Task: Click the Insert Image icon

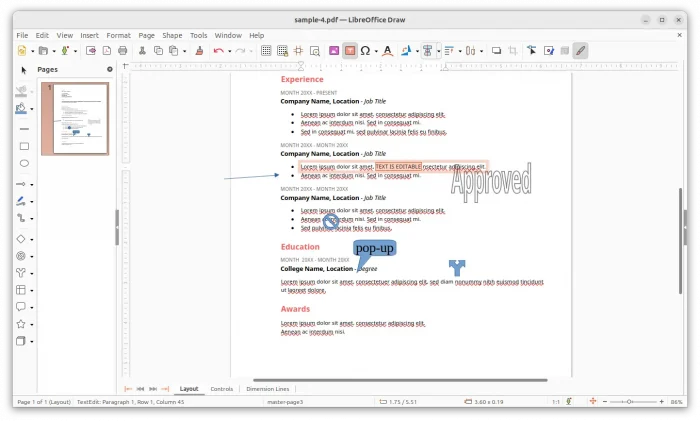Action: click(333, 51)
